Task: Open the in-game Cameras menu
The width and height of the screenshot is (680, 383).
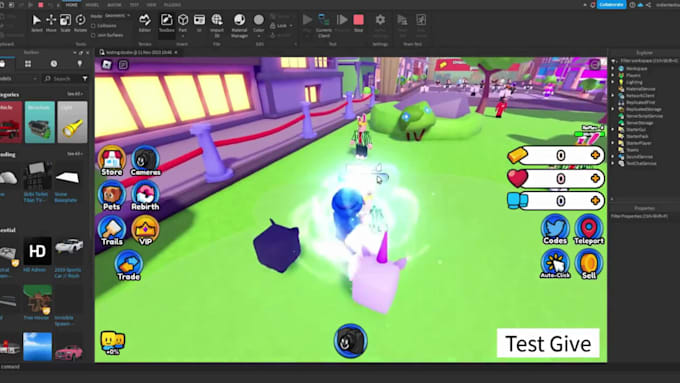Action: pos(145,160)
